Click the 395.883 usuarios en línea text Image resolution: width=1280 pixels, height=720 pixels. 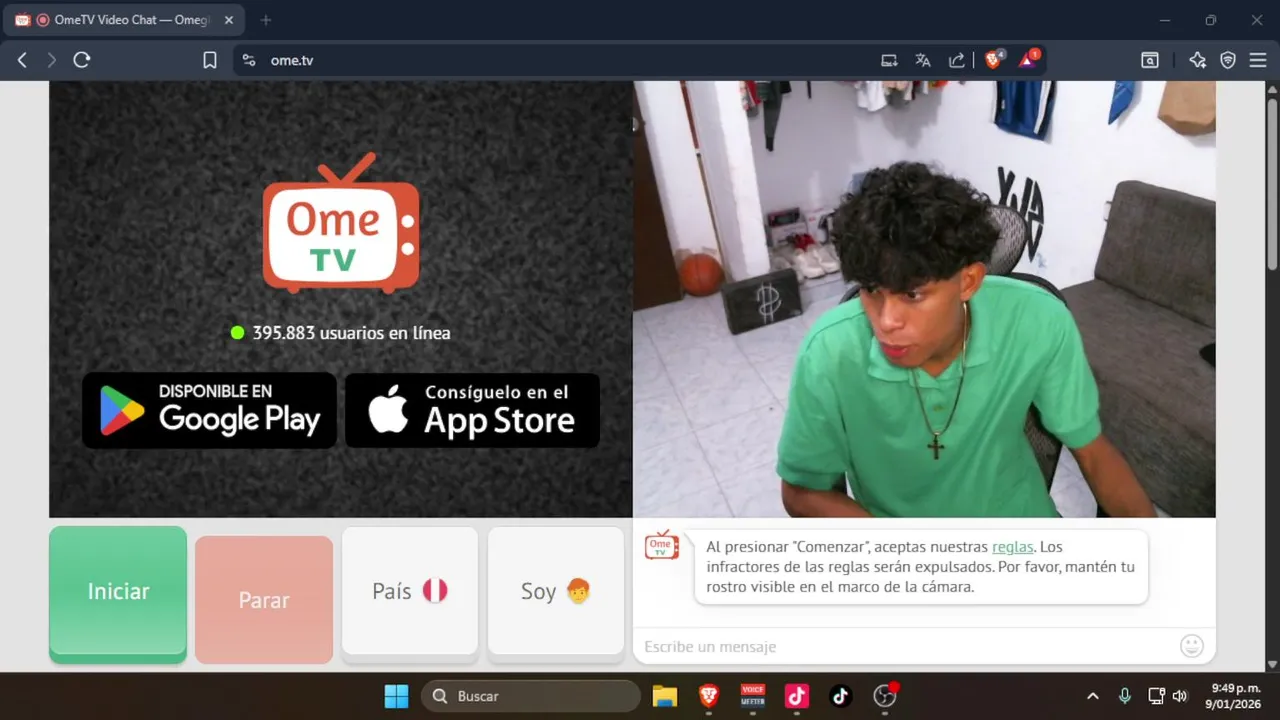(351, 333)
